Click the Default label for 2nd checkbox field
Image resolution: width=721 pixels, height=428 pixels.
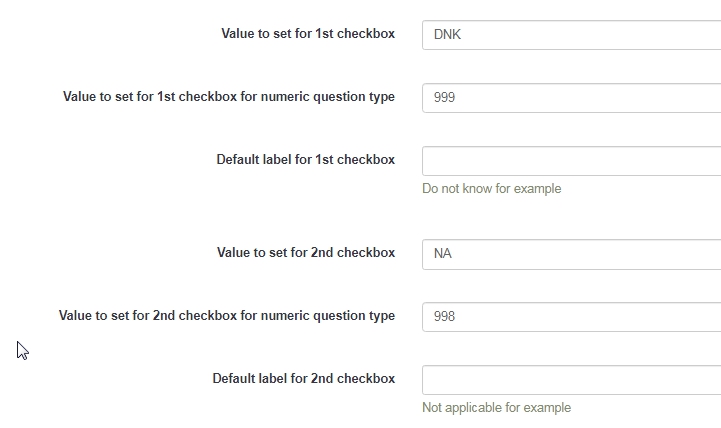point(571,380)
